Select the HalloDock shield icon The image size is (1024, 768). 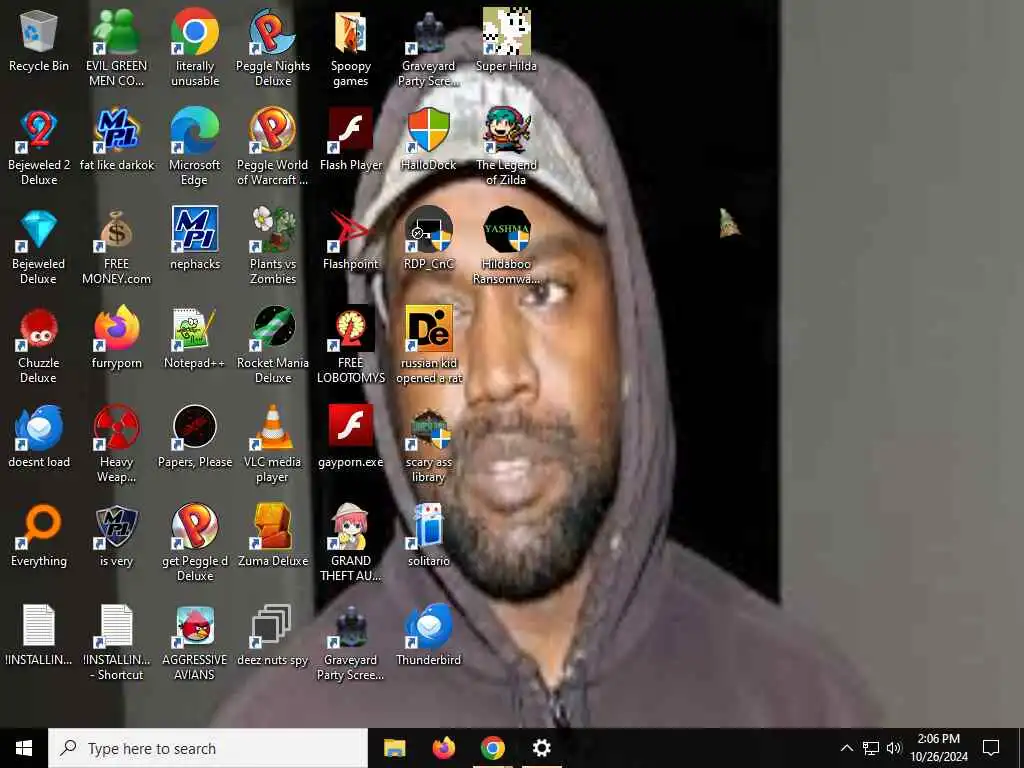click(428, 131)
